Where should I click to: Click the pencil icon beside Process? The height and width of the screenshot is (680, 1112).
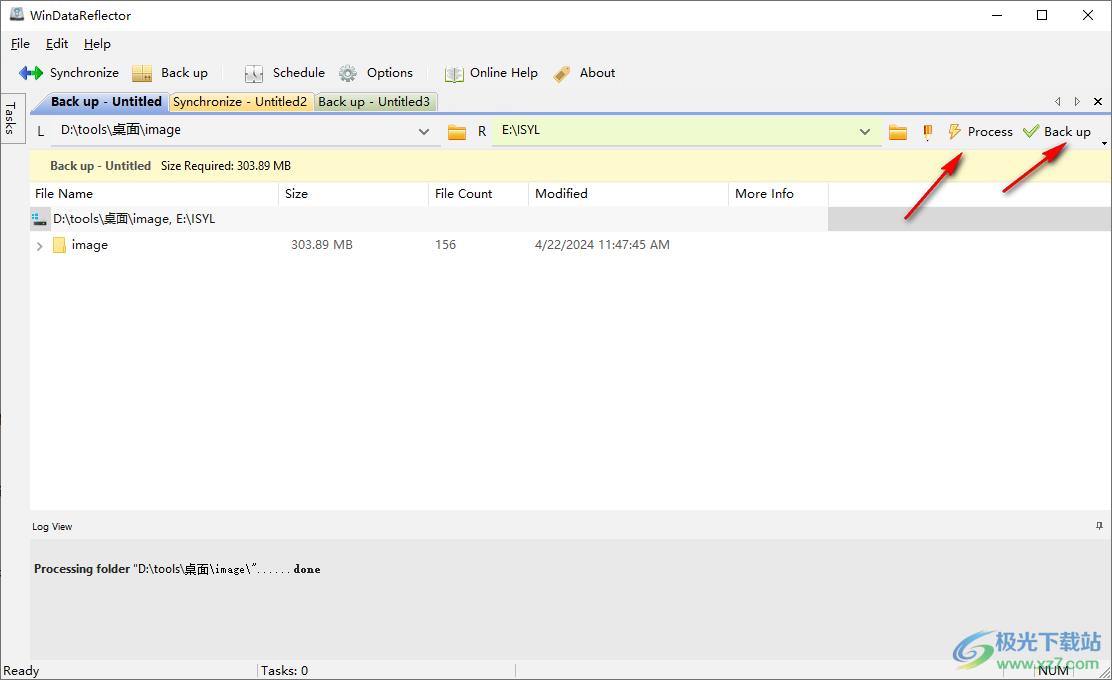pyautogui.click(x=927, y=132)
